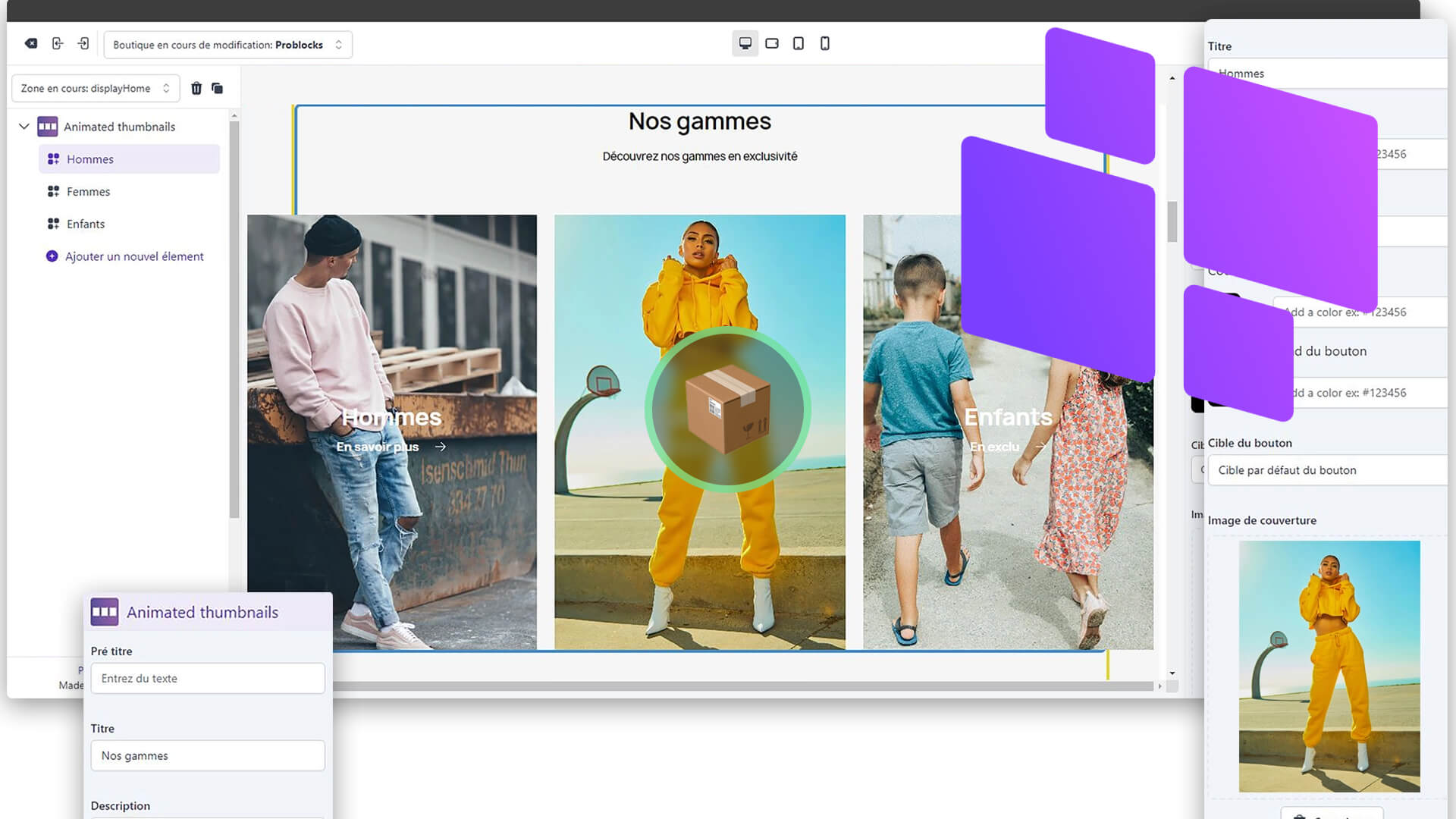Screen dimensions: 1456x819
Task: Switch to landscape tablet preview
Action: pos(772,43)
